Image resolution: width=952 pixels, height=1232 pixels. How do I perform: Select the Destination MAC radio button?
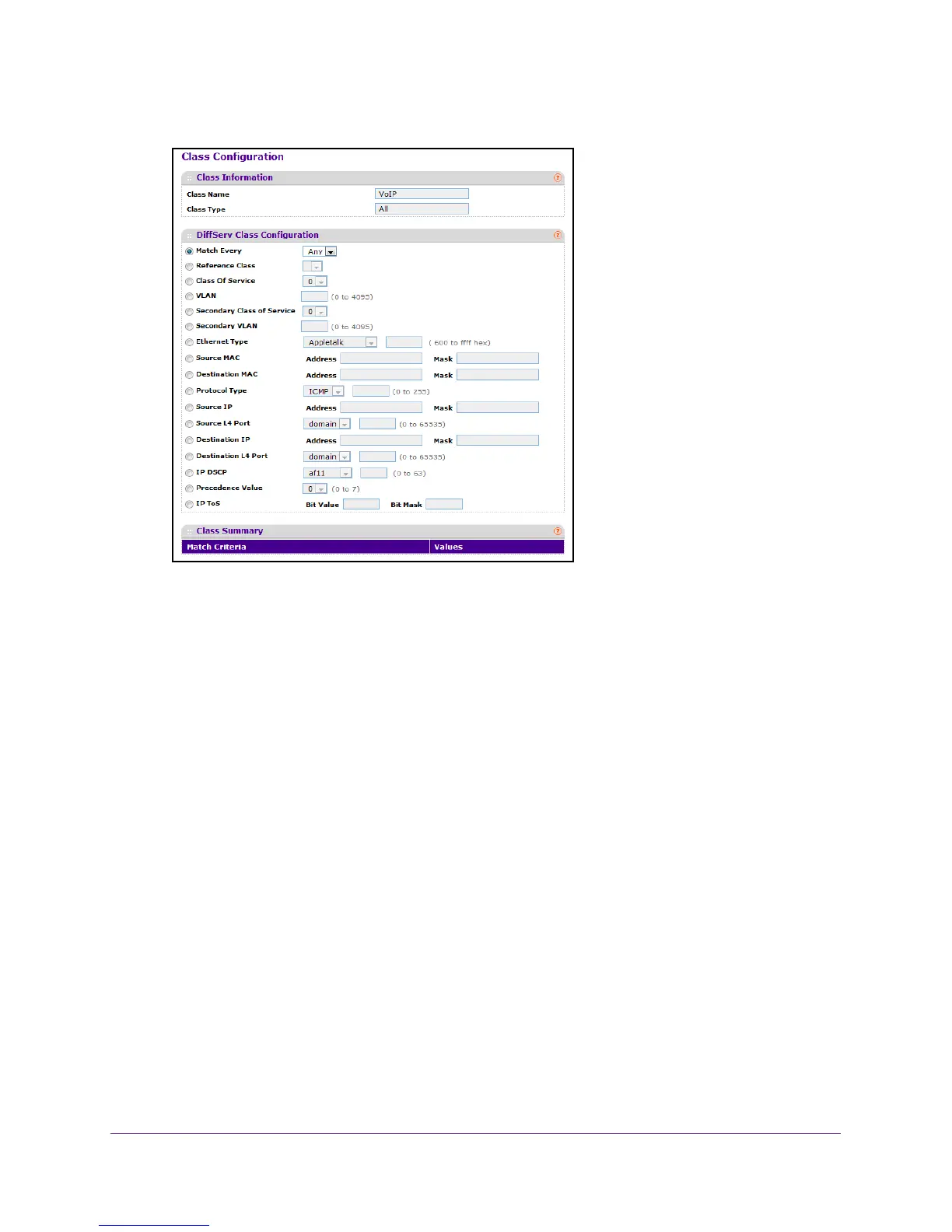pos(189,375)
